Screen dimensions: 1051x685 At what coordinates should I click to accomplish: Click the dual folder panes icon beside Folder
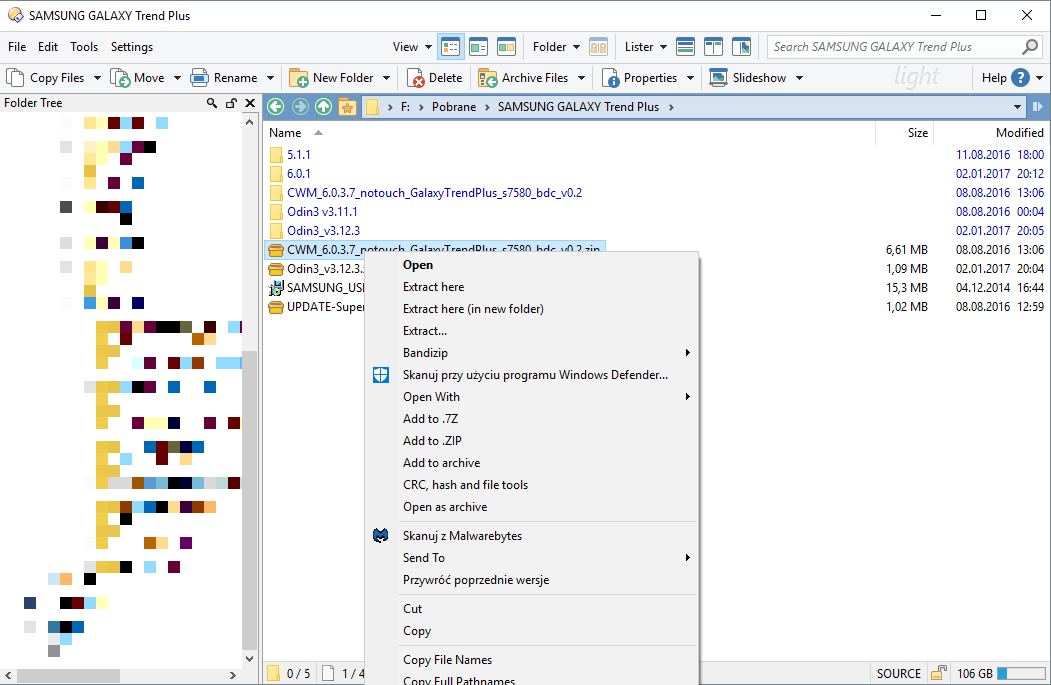click(598, 47)
